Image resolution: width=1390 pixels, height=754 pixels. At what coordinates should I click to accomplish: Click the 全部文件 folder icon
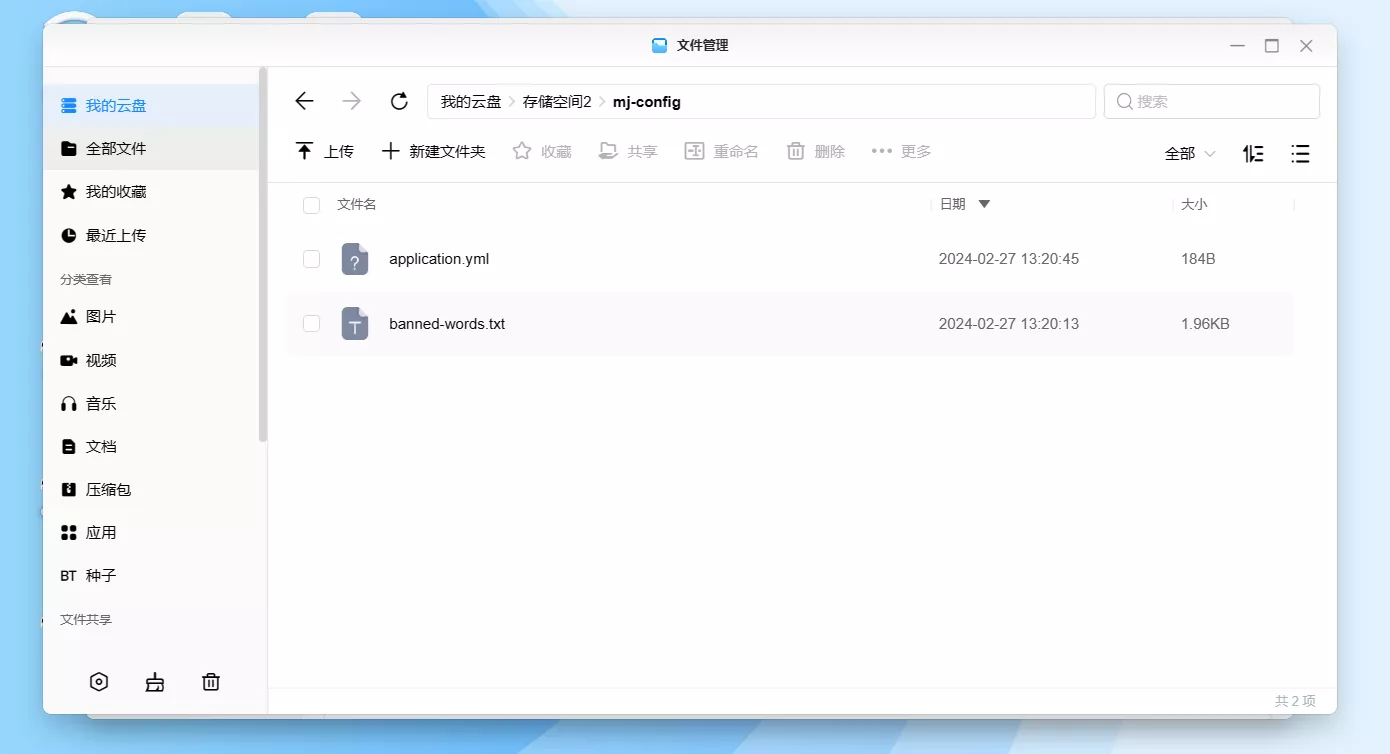point(69,148)
